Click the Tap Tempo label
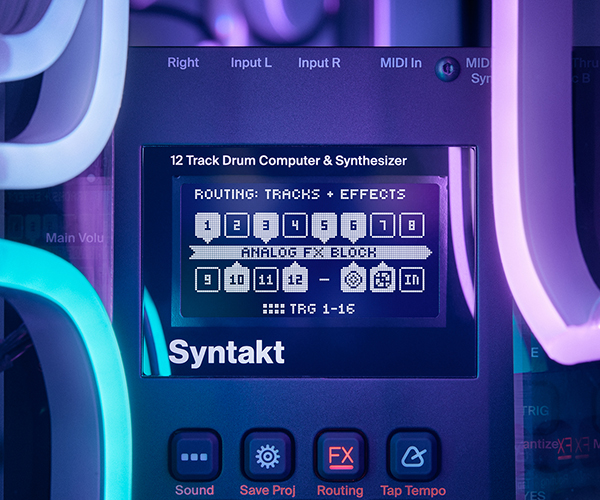 point(413,490)
